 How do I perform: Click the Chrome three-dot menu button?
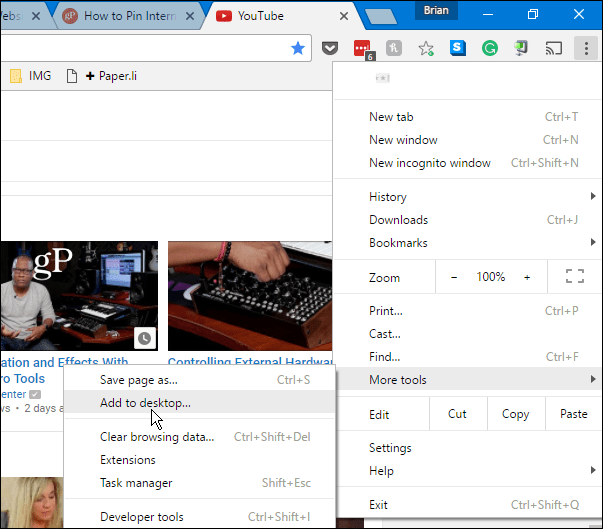586,48
